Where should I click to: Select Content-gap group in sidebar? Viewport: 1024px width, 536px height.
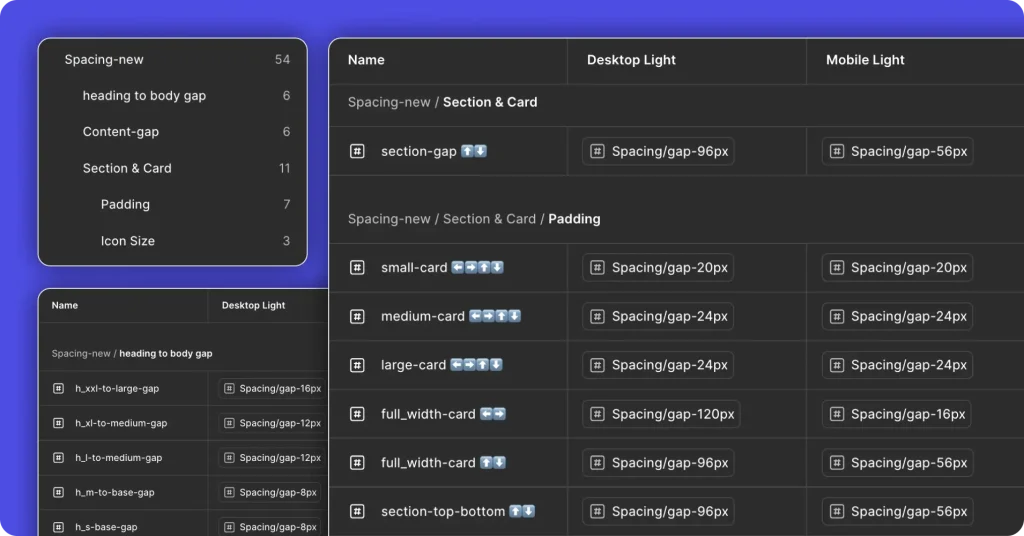172,132
